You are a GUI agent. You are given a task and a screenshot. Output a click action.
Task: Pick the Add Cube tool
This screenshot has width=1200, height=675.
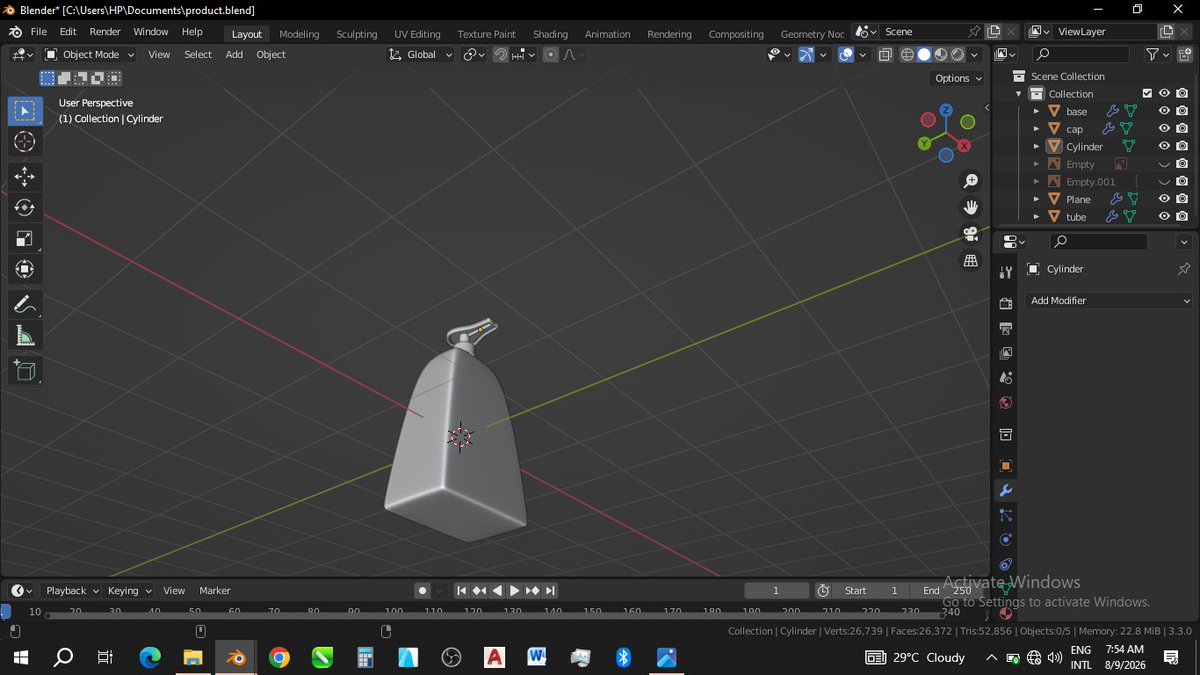pyautogui.click(x=25, y=371)
